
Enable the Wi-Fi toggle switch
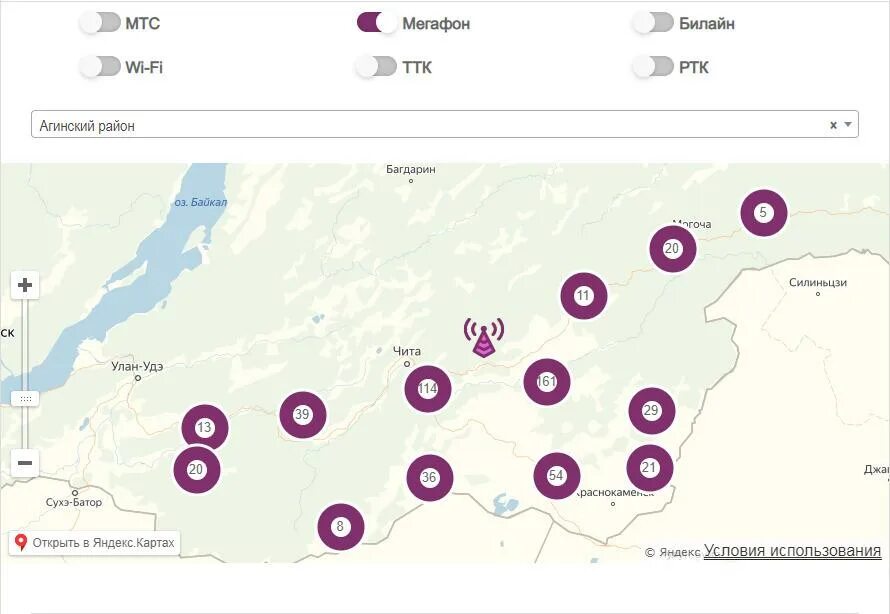100,67
